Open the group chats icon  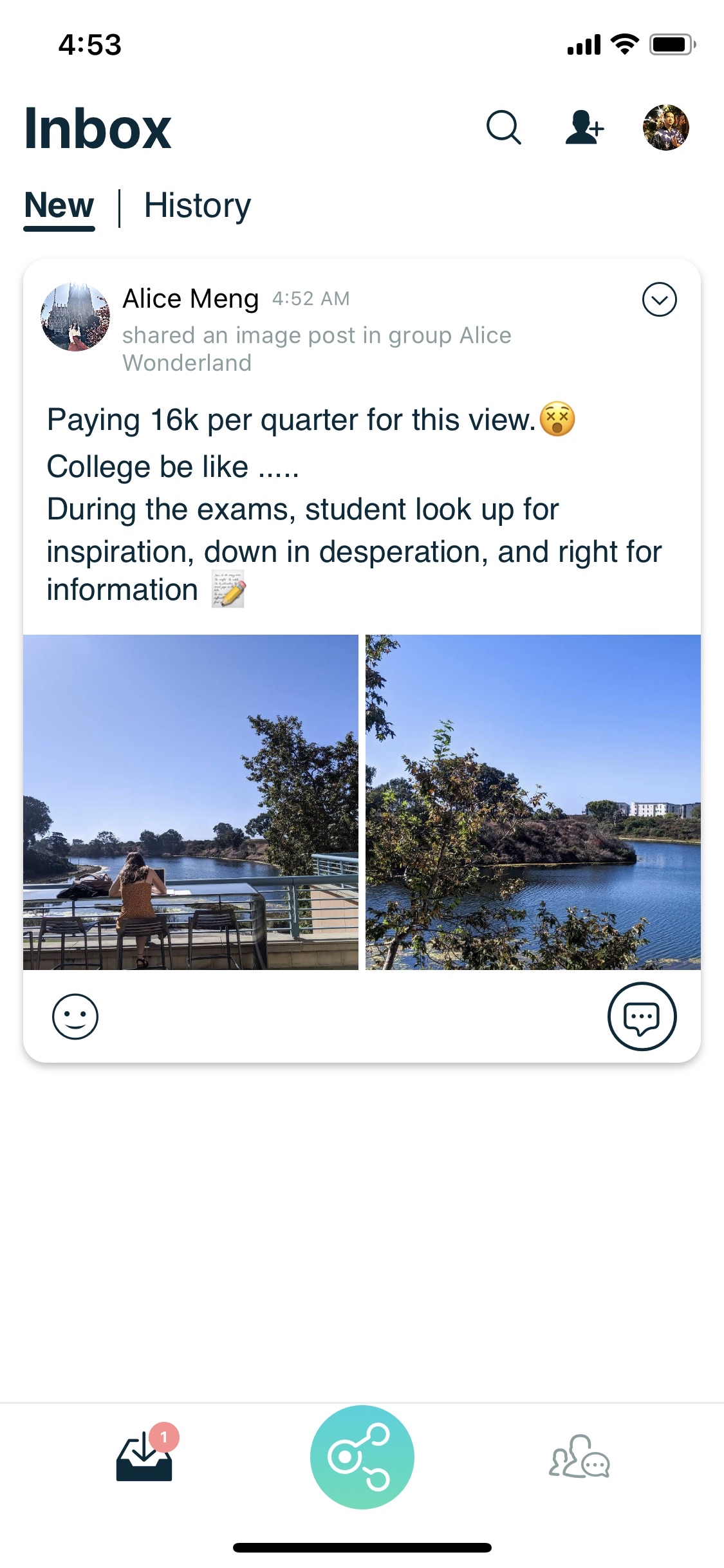coord(579,1457)
